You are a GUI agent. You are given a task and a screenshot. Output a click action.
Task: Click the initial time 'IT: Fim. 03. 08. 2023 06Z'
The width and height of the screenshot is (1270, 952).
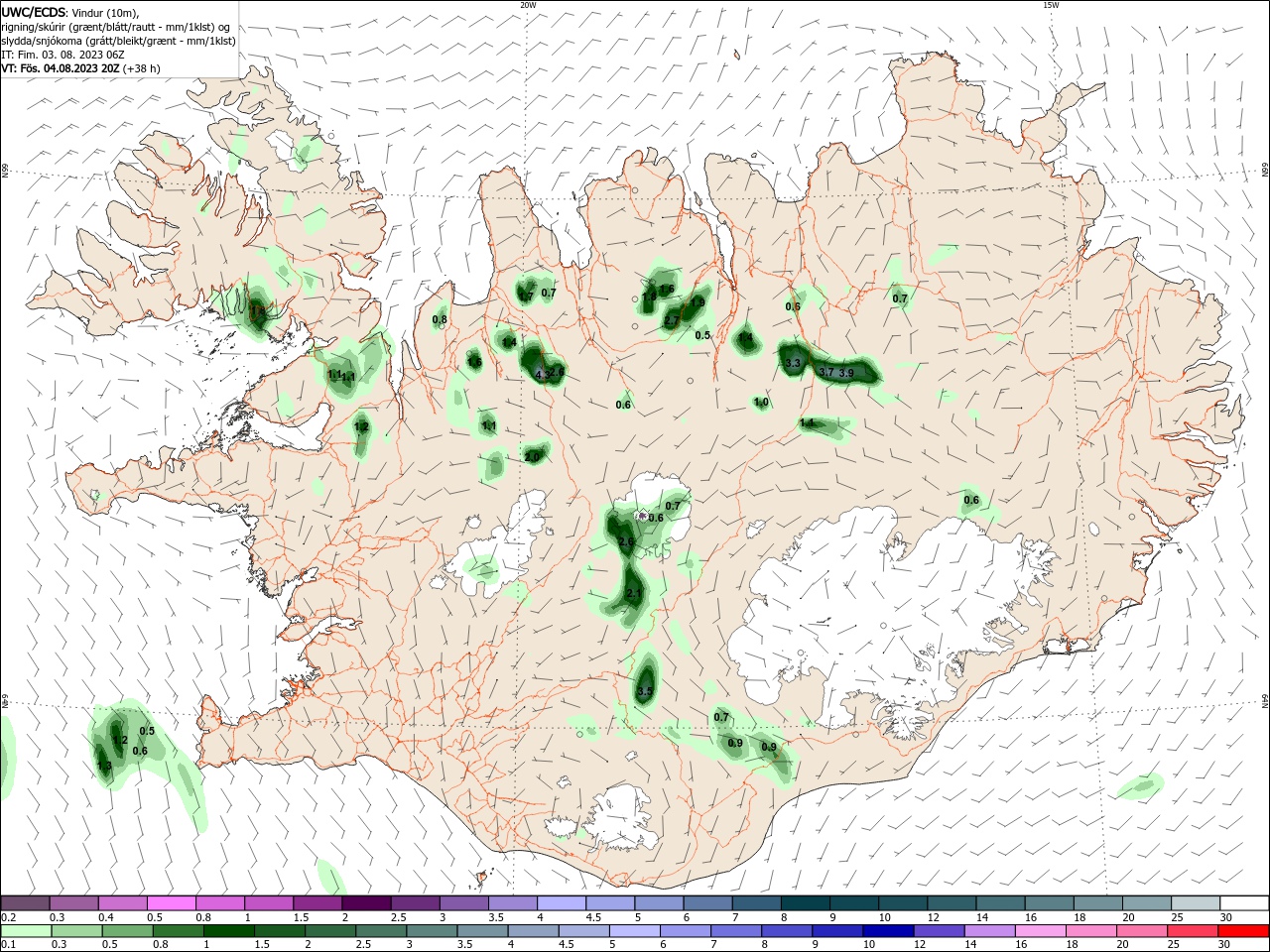[x=63, y=55]
